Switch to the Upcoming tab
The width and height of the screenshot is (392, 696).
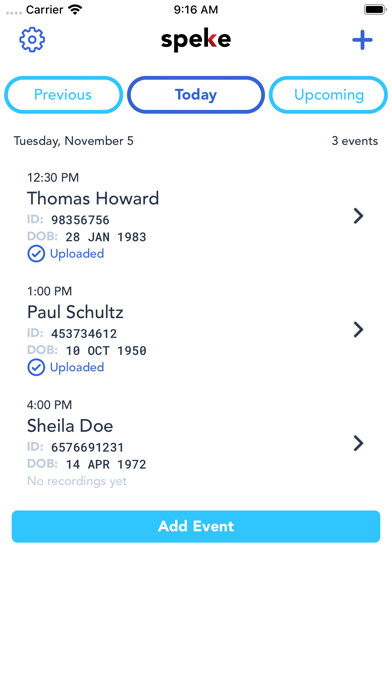coord(329,95)
